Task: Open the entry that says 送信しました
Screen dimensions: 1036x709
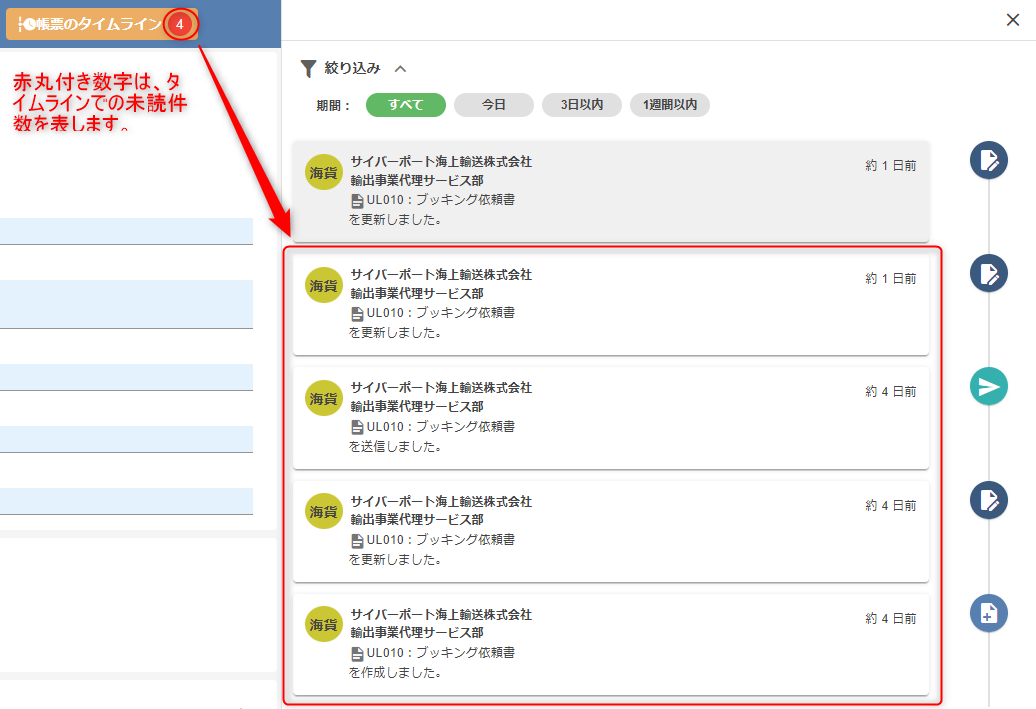Action: [x=610, y=417]
